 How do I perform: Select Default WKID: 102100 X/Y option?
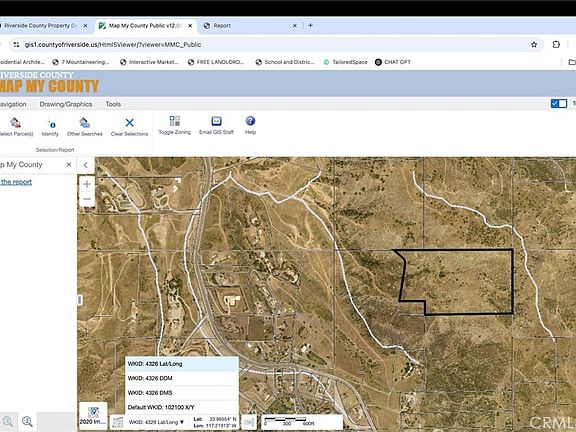[x=182, y=407]
